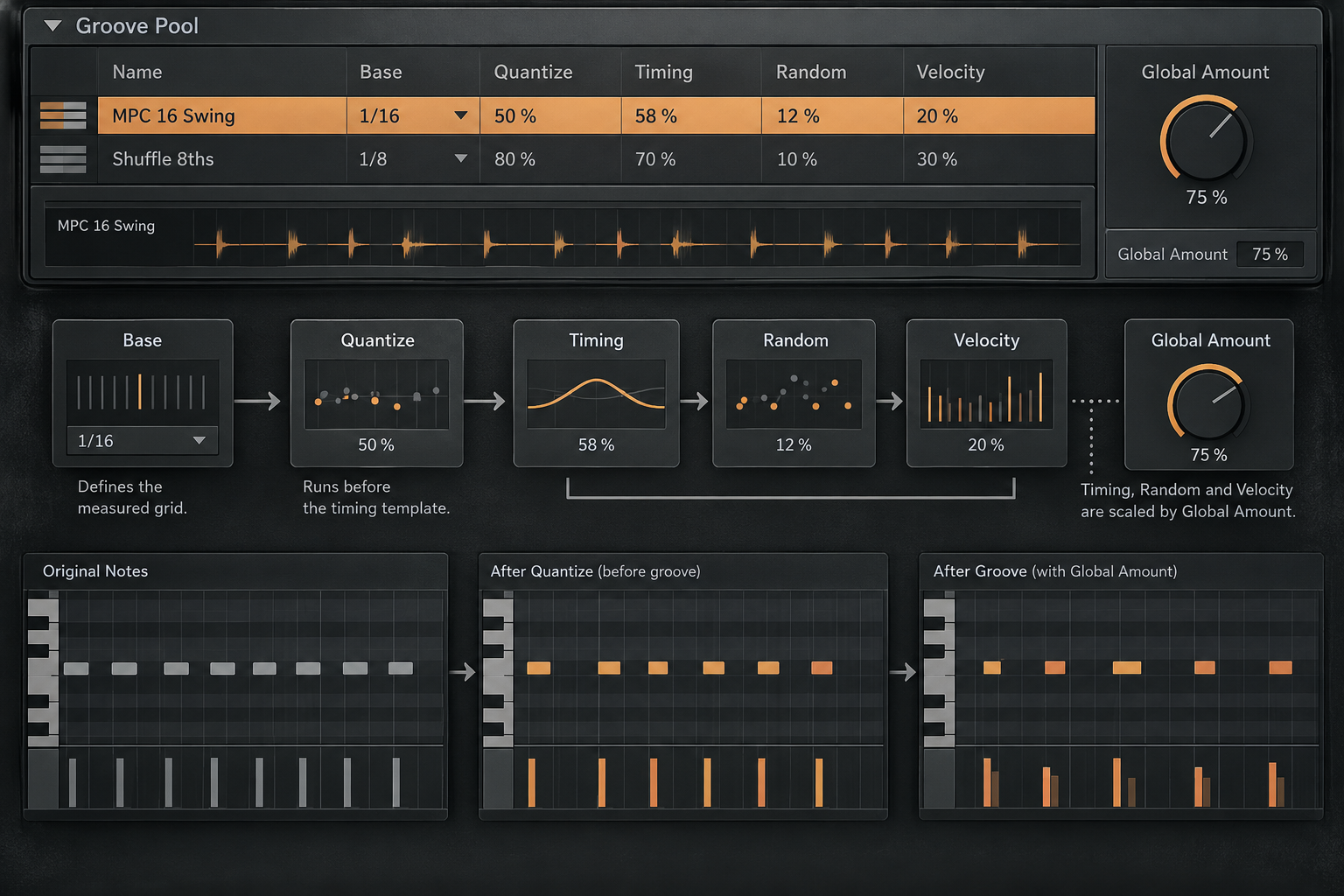Click the Timing curve graphic

pos(596,394)
